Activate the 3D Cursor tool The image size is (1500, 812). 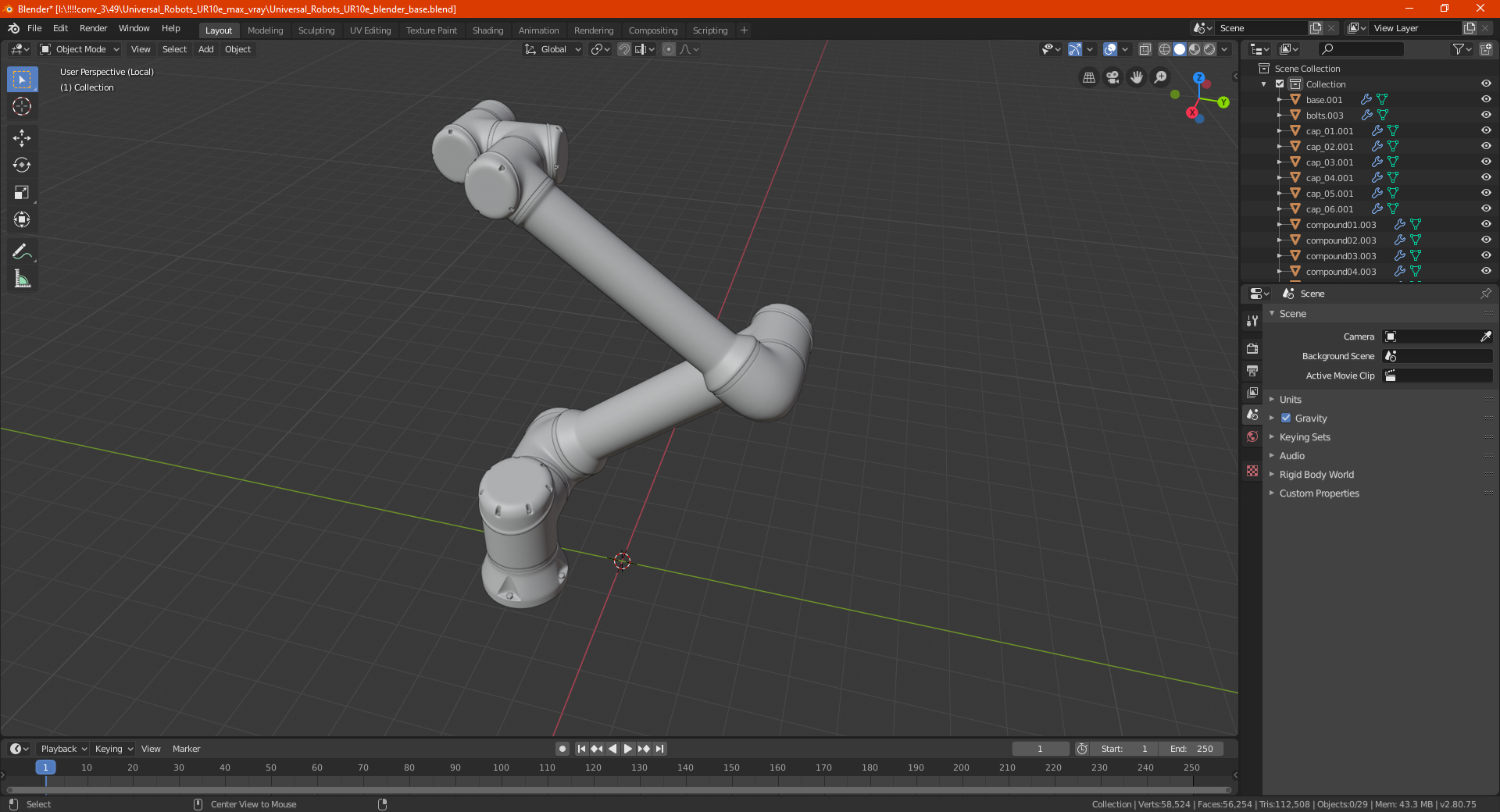pos(22,106)
